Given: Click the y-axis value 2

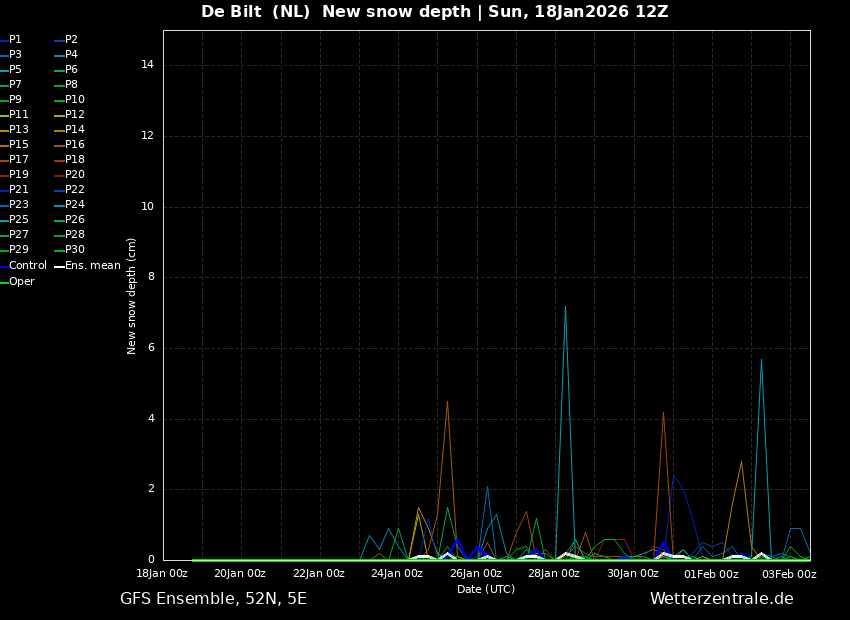Looking at the screenshot, I should pyautogui.click(x=151, y=489).
